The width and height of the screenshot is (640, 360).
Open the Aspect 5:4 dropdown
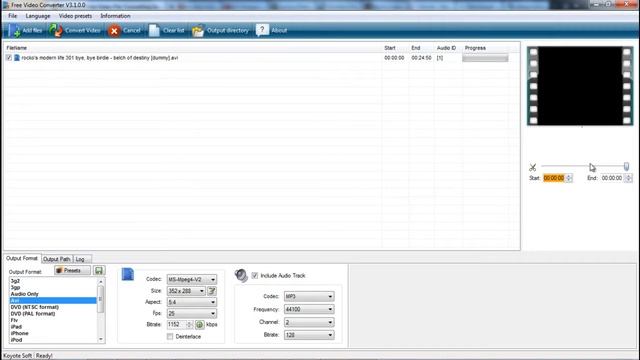pos(192,302)
